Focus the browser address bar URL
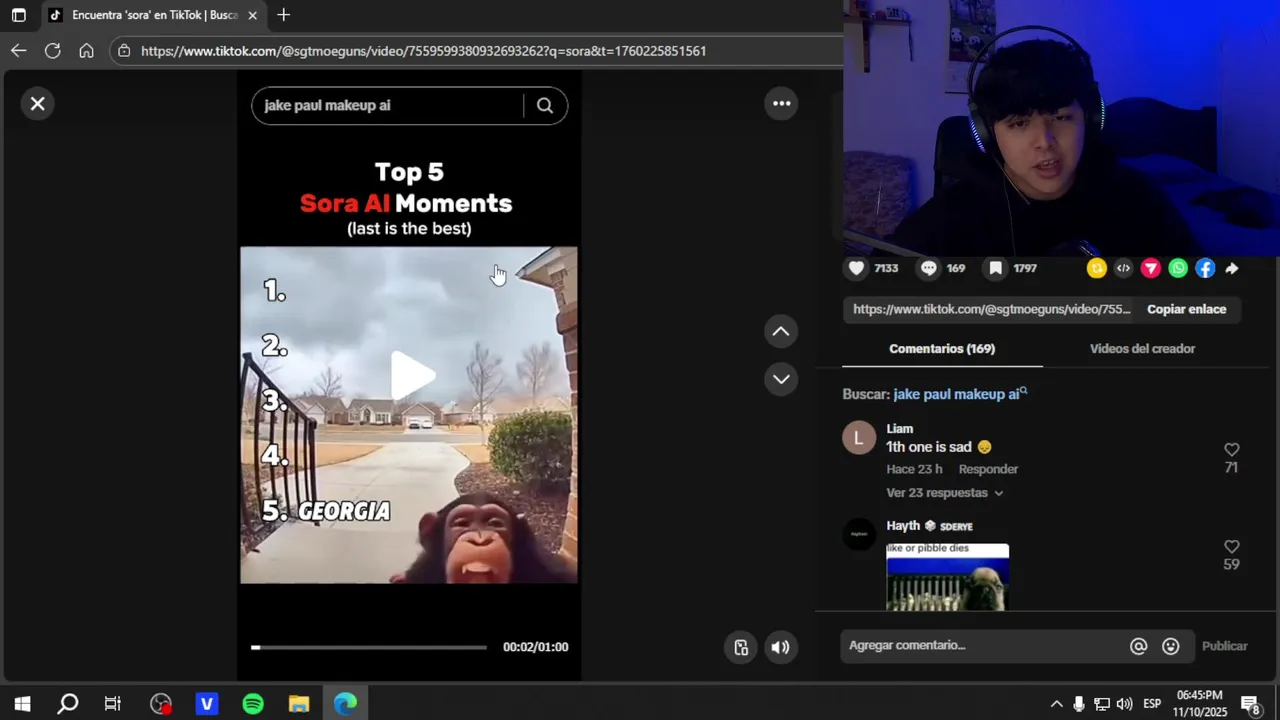The height and width of the screenshot is (720, 1280). click(423, 51)
